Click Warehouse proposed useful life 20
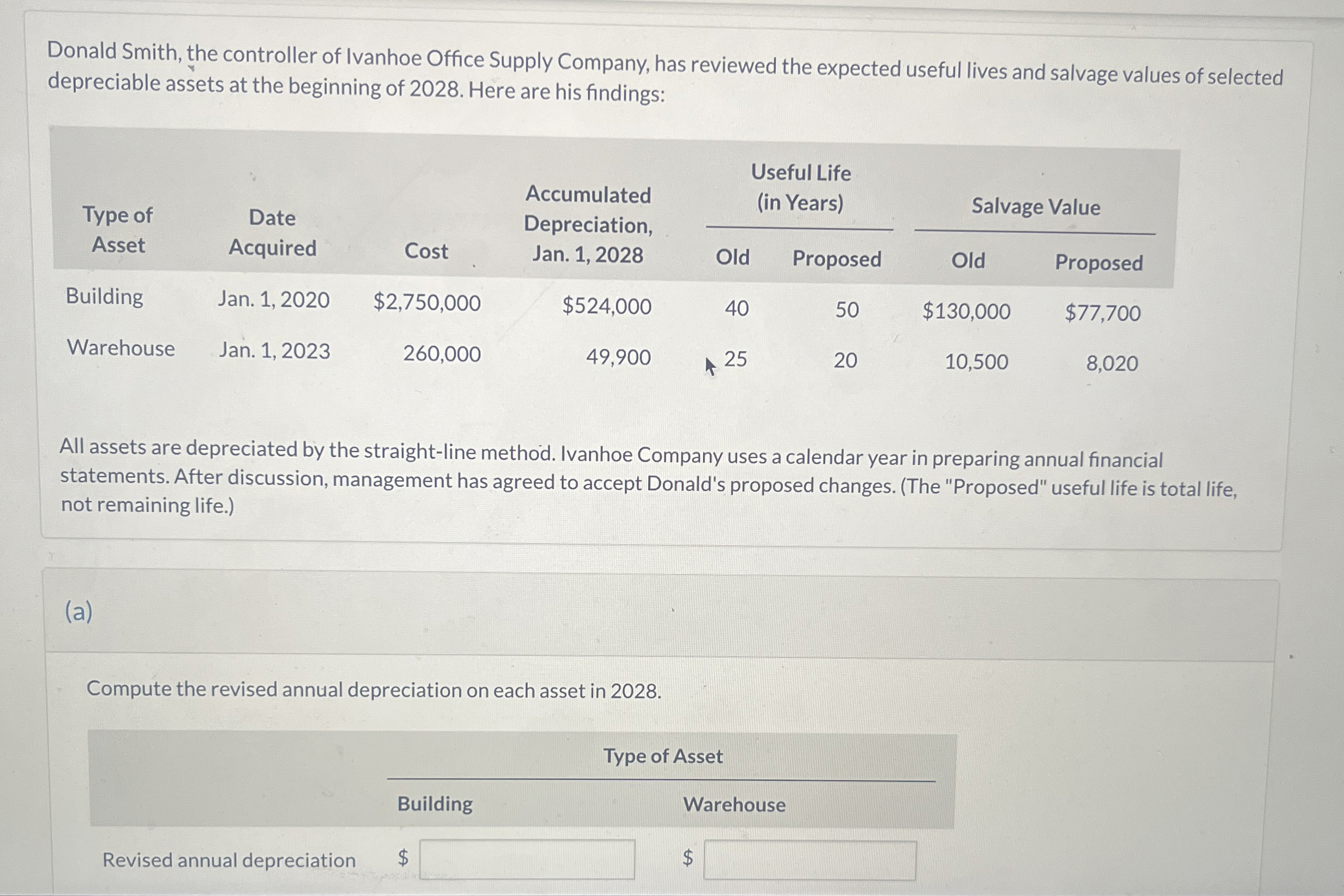The width and height of the screenshot is (1344, 896). pos(845,361)
